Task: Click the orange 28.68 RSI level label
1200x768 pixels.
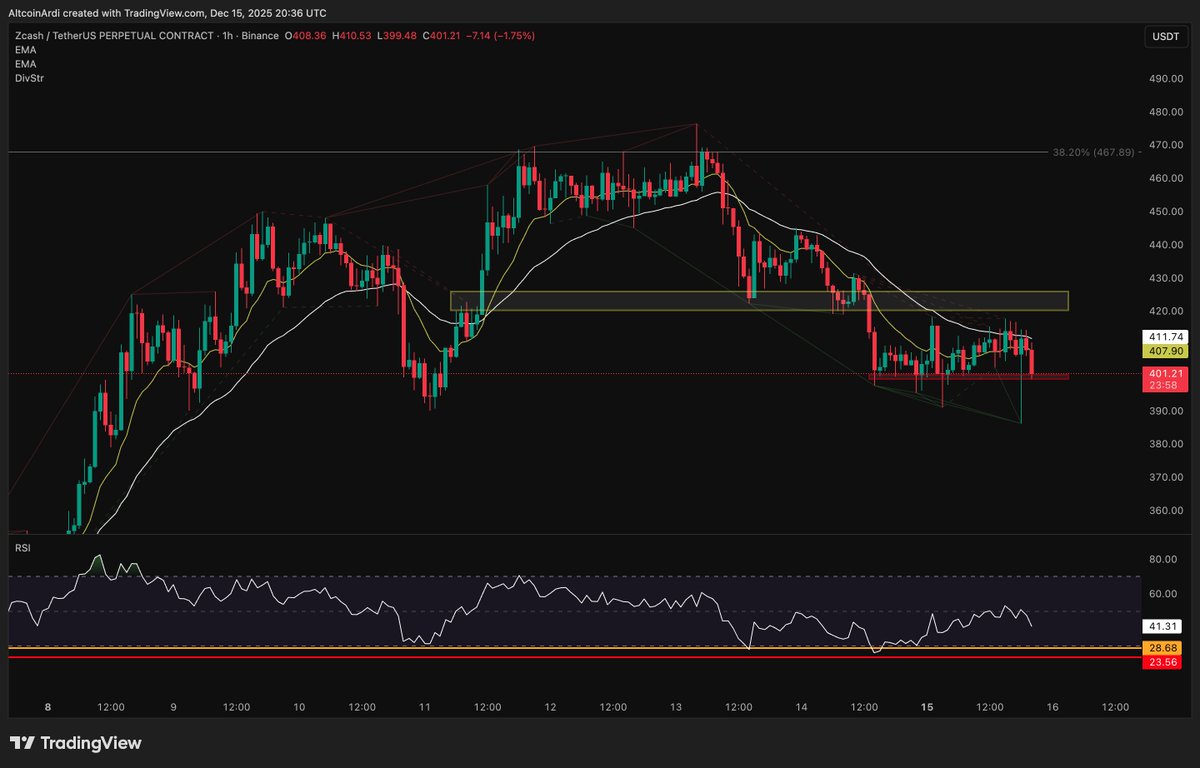Action: pos(1162,648)
